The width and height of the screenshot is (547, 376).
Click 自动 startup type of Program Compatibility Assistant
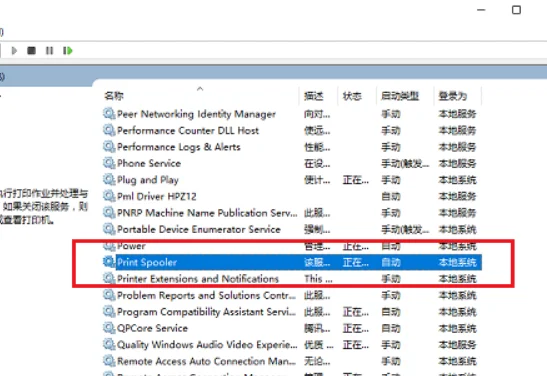pos(391,311)
